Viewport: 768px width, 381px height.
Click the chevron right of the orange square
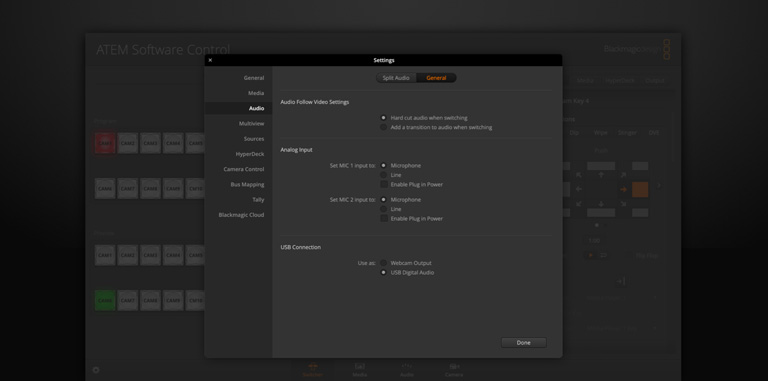659,186
